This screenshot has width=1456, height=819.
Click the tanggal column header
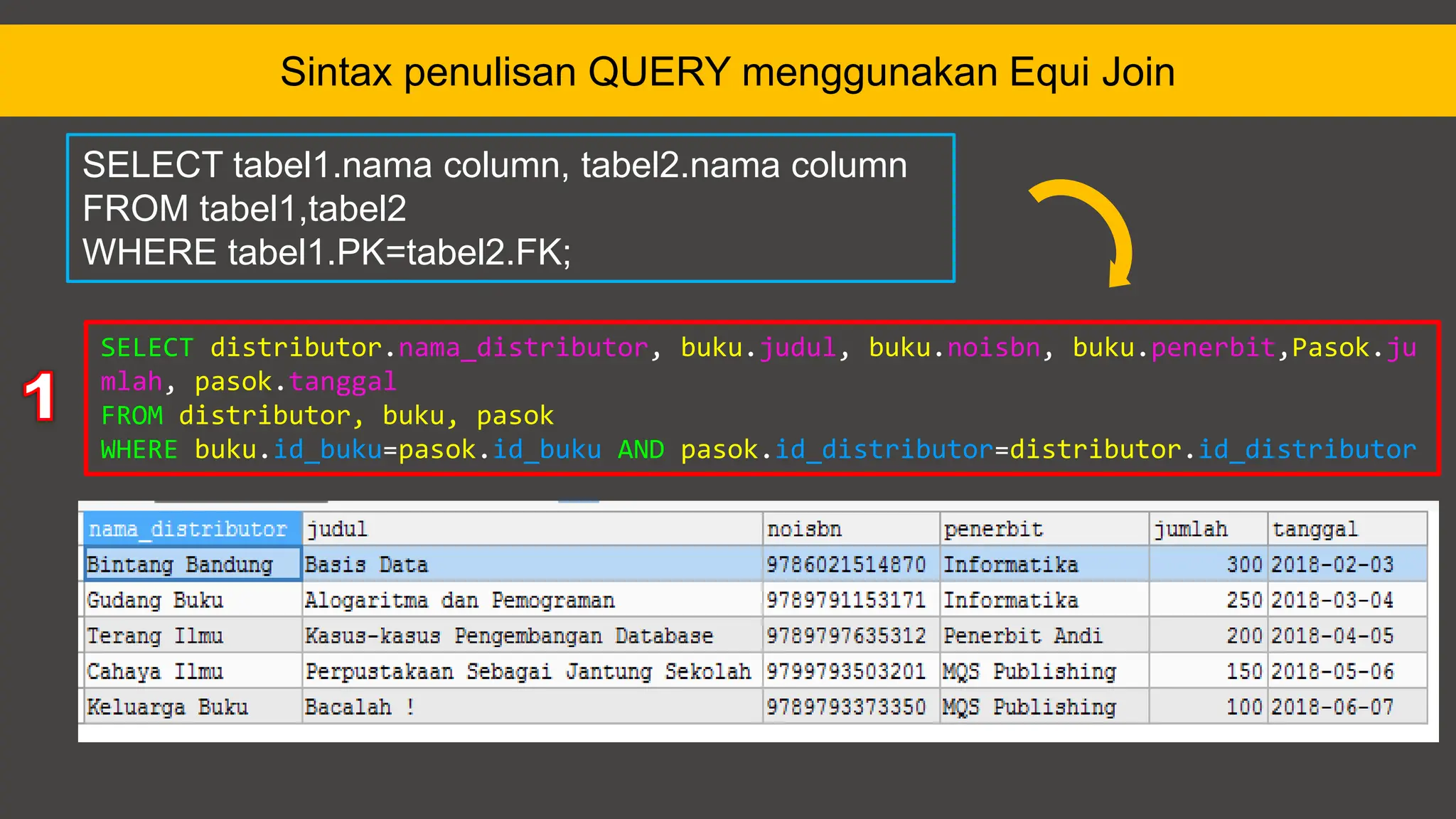1347,529
